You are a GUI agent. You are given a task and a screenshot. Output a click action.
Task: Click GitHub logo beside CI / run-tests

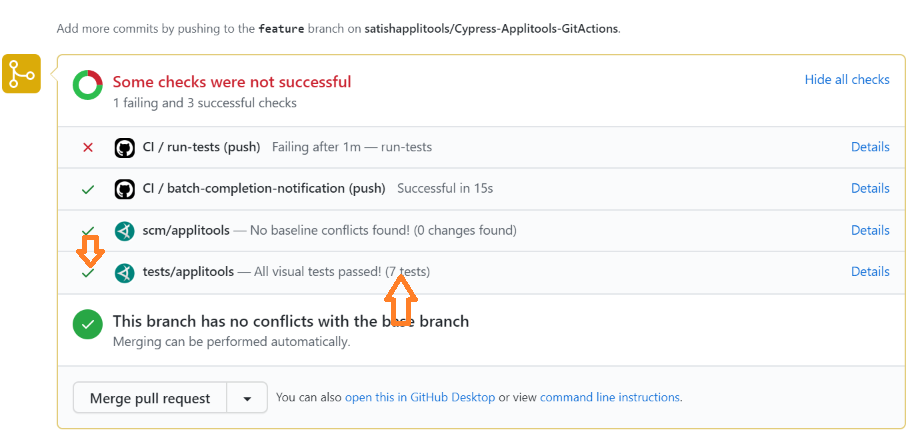(125, 147)
